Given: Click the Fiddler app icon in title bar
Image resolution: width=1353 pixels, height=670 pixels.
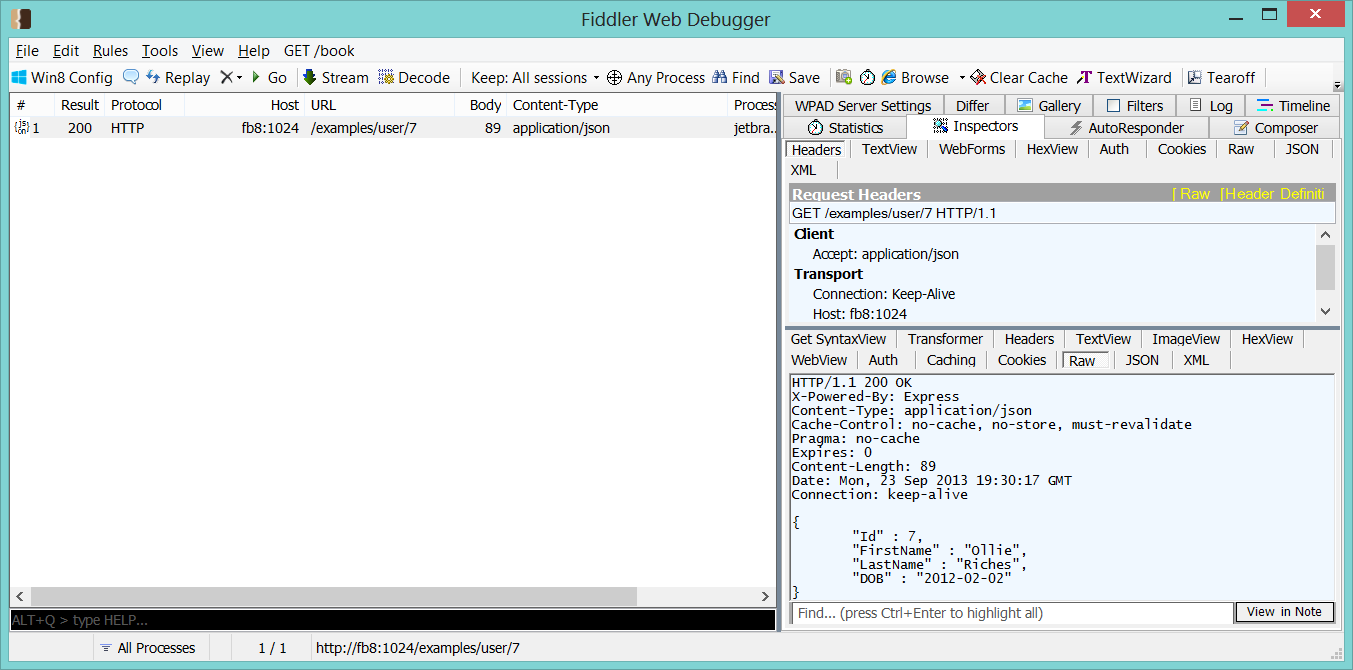Looking at the screenshot, I should tap(21, 18).
